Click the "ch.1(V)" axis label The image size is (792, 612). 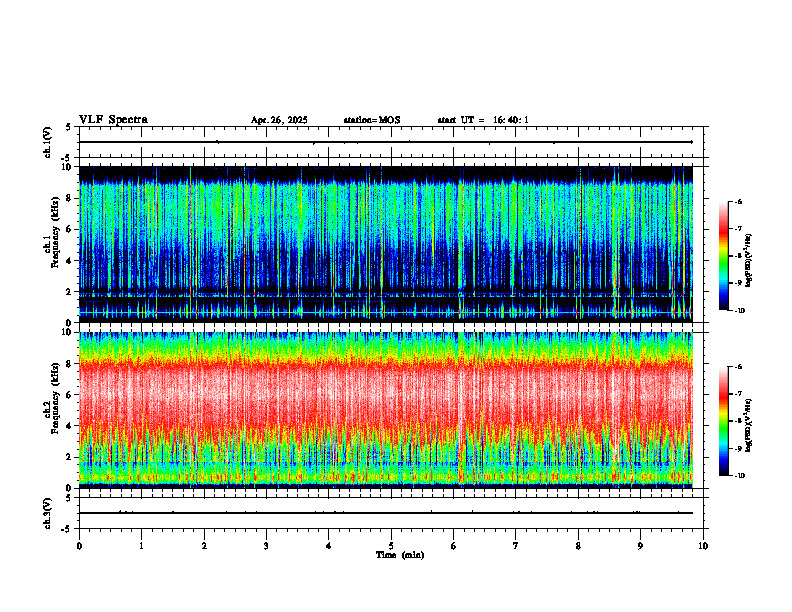click(x=48, y=142)
